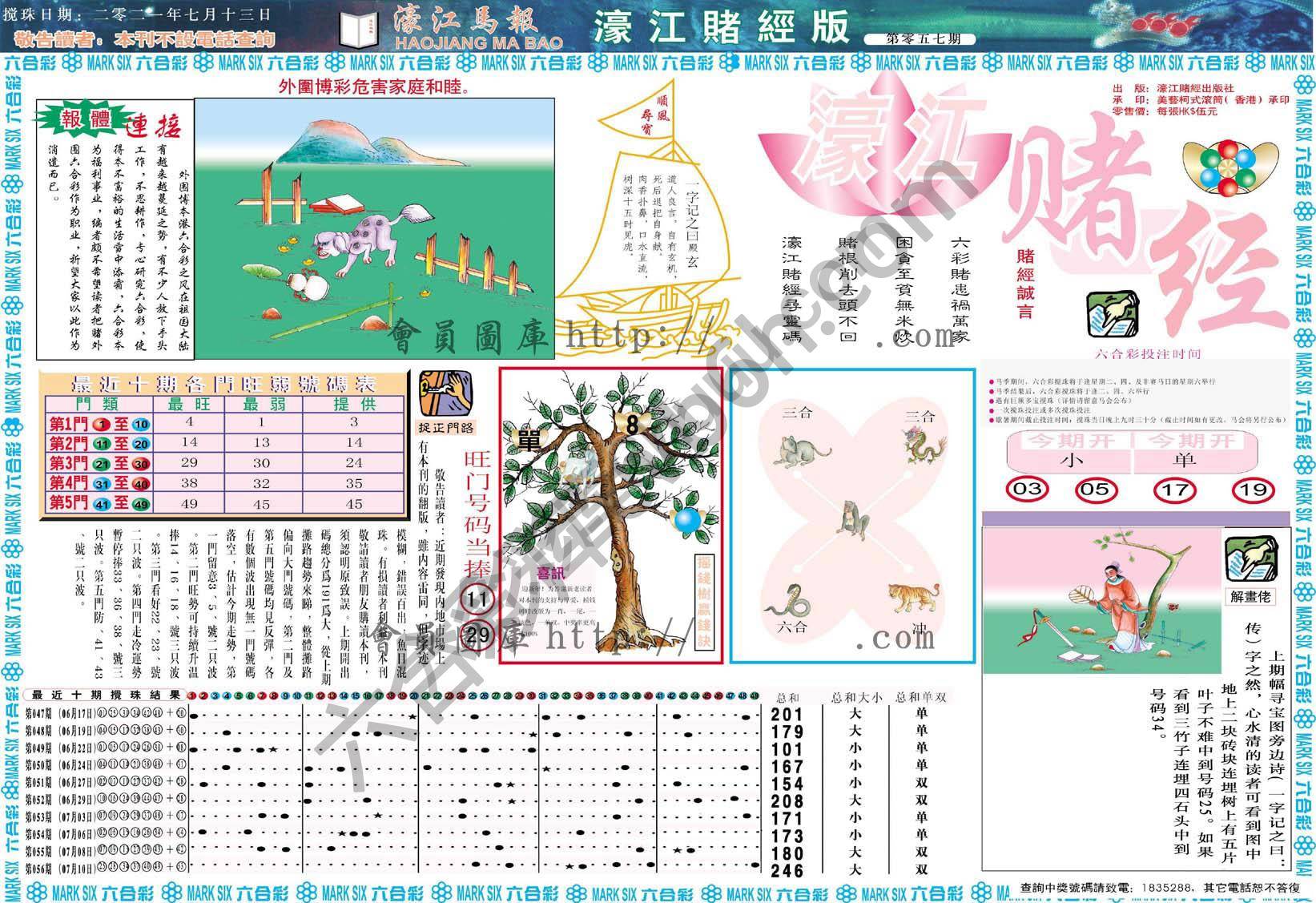Click 提供 value 24 in 第3門 row
This screenshot has width=1316, height=903.
click(x=355, y=464)
